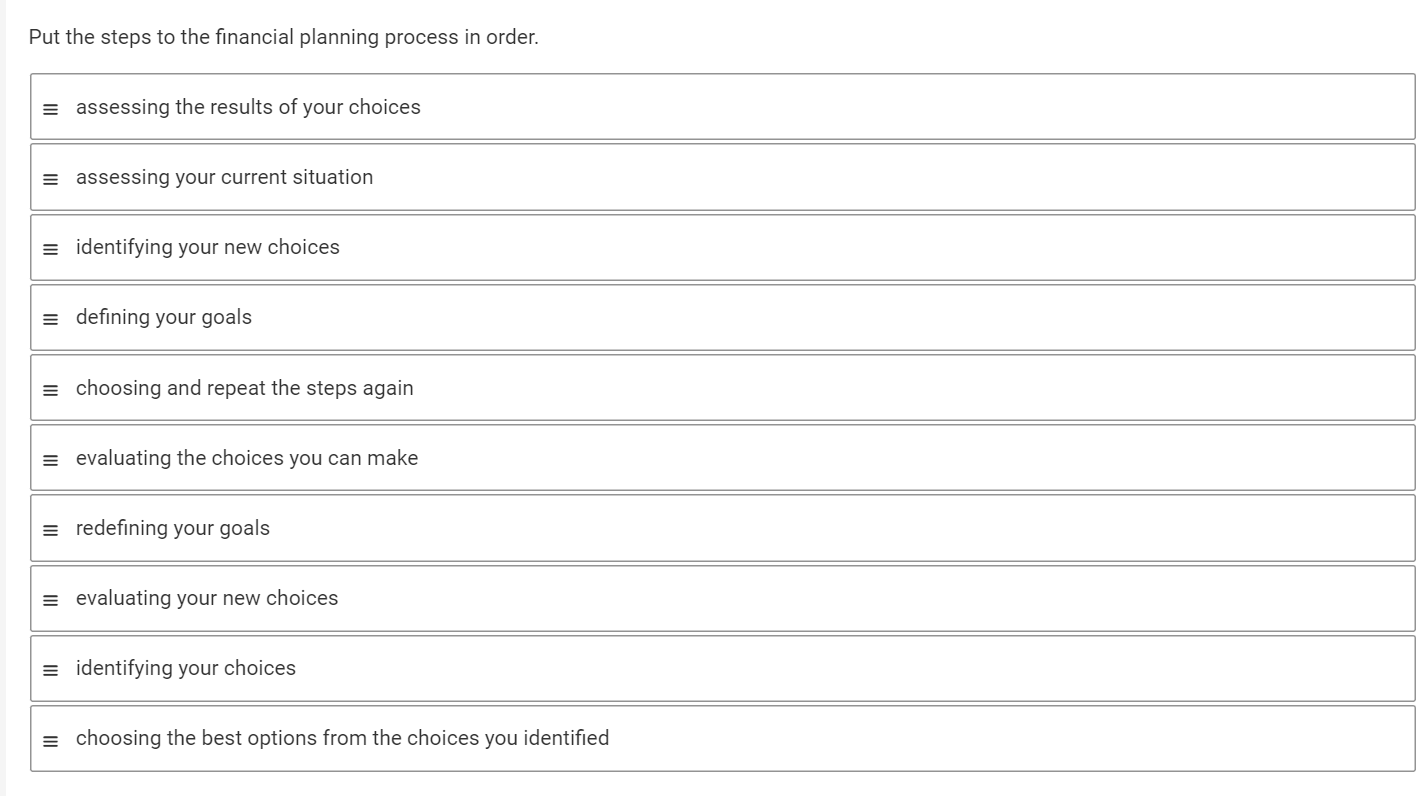Click the drag handle beside "identifying your new choices"

(x=50, y=247)
